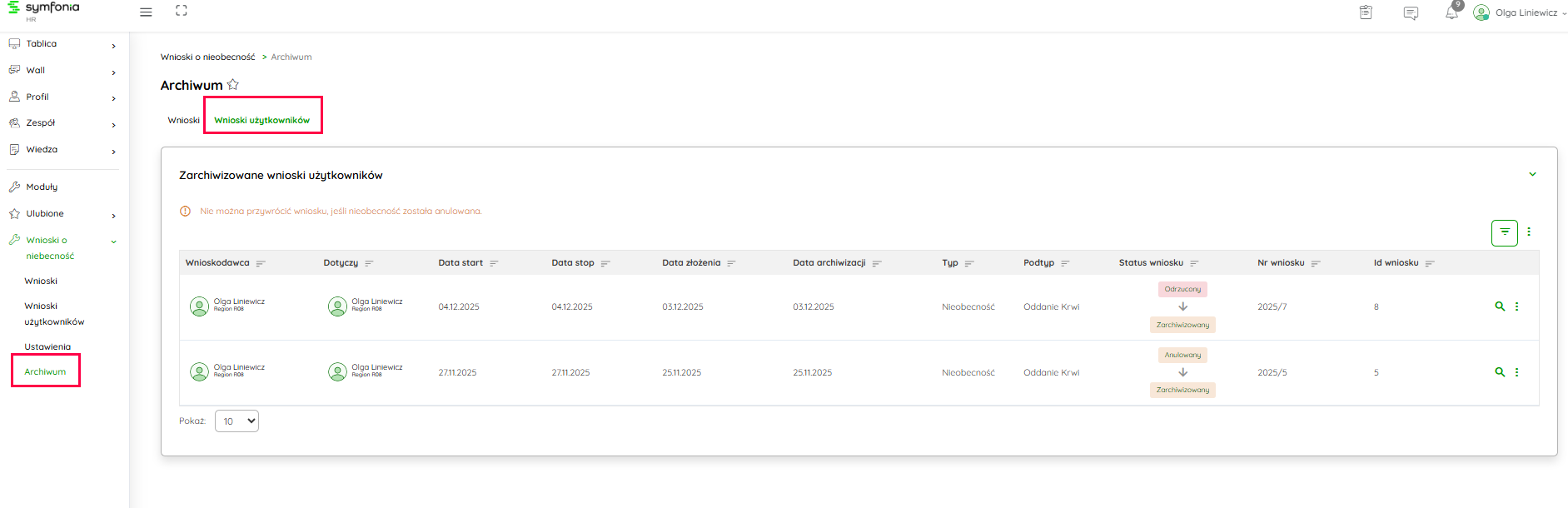Image resolution: width=1568 pixels, height=508 pixels.
Task: View details magnifier for request 2025/7
Action: pyautogui.click(x=1500, y=306)
